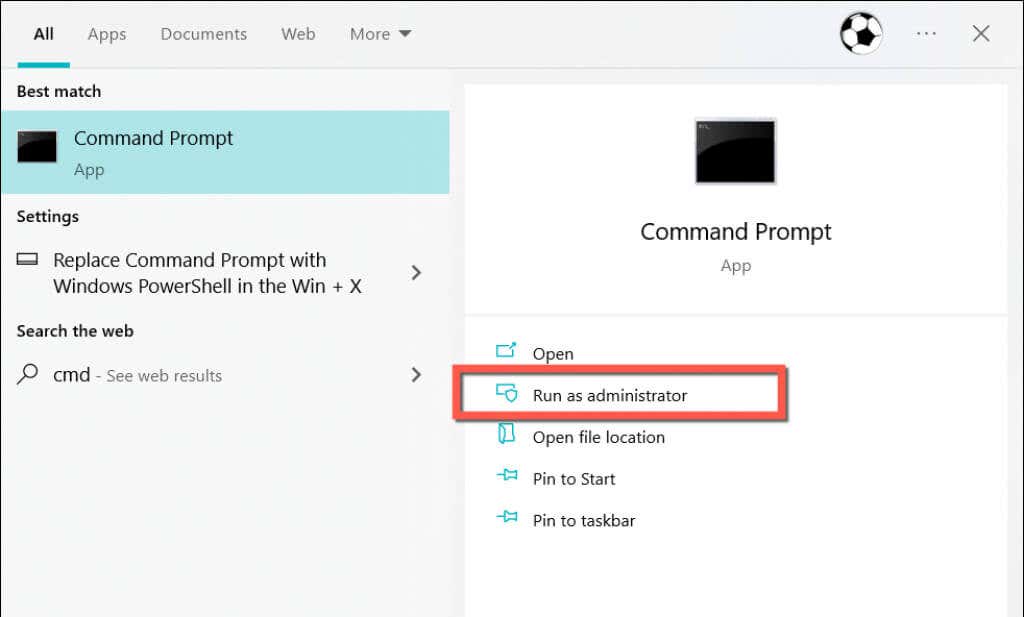Click the magnifier icon next to cmd

tap(28, 375)
